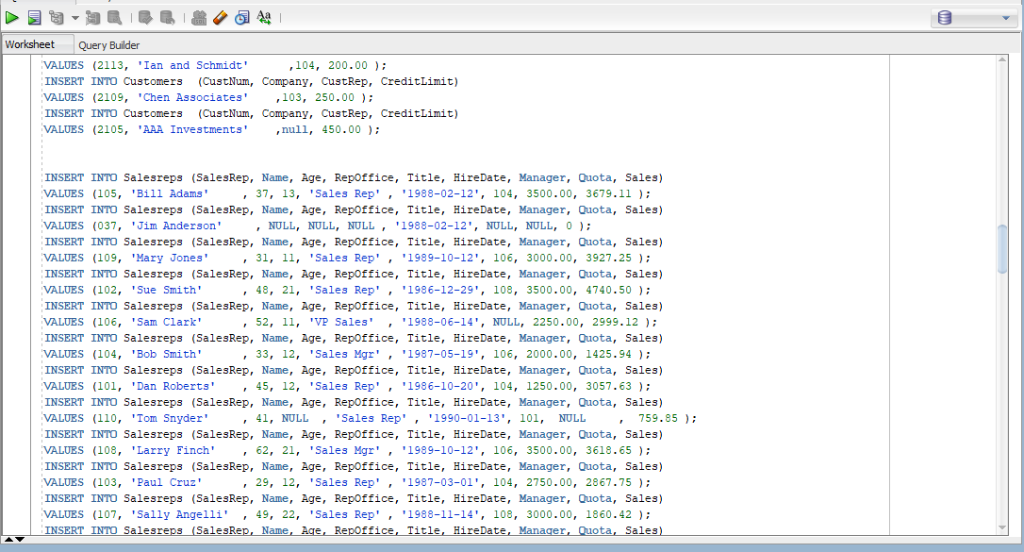Screen dimensions: 1024x552
Task: Click the name 'Bill Adams'
Action: (x=170, y=193)
